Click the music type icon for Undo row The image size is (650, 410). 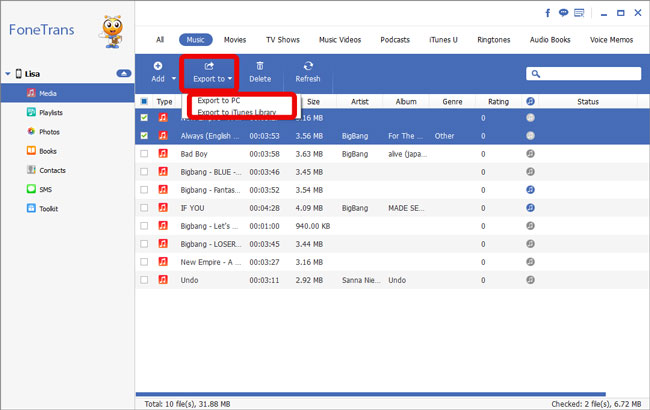163,280
